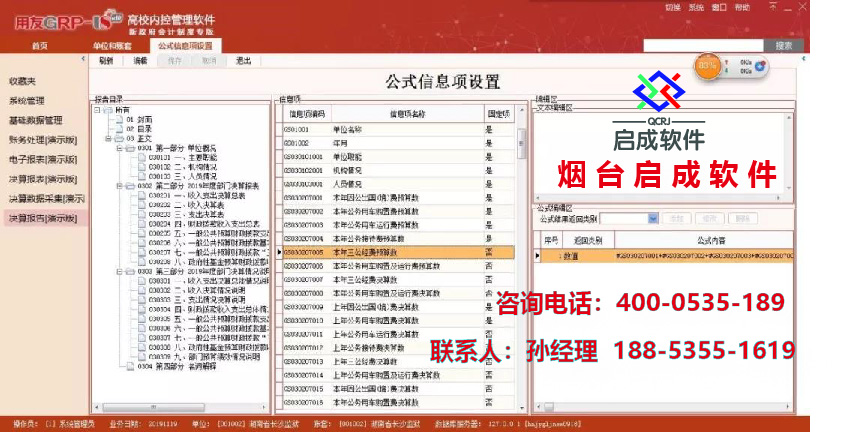Open 电子报表[演示版] in the sidebar
The height and width of the screenshot is (432, 842).
click(43, 159)
